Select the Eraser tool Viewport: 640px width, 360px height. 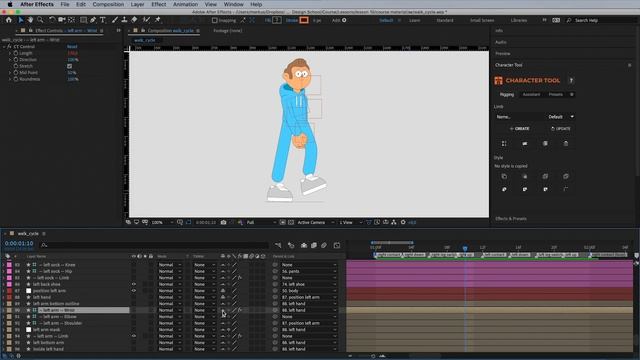tap(134, 20)
